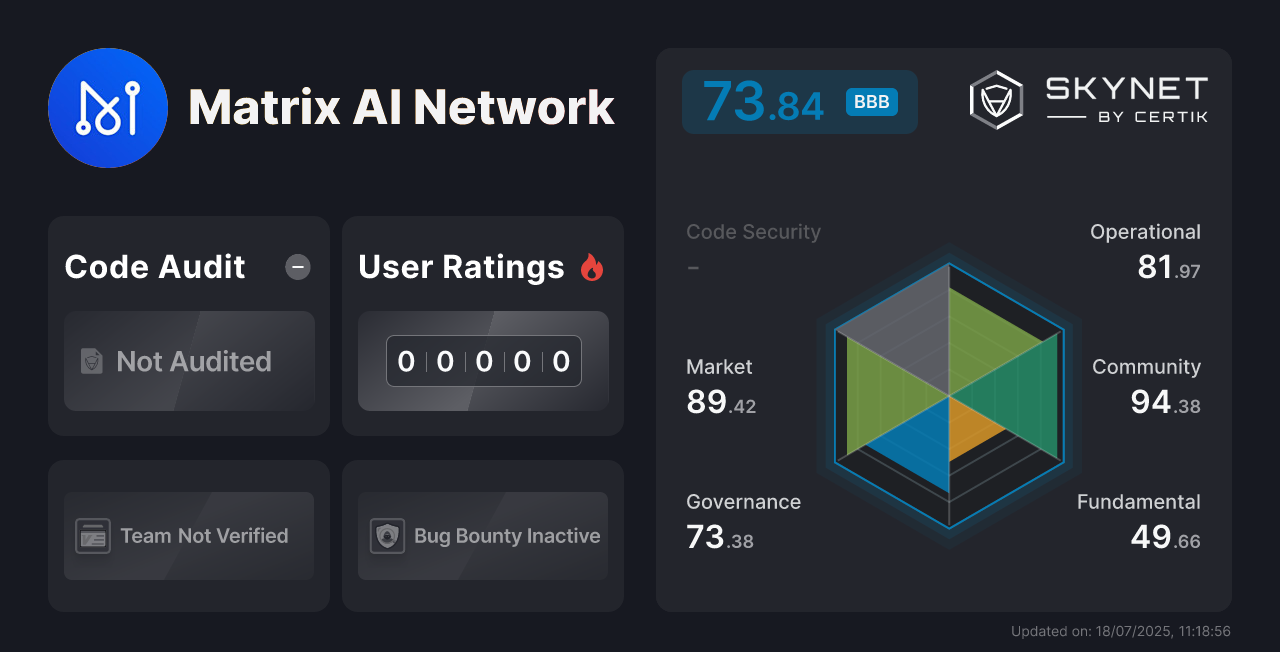Click the Code Audit heading
Screen dimensions: 1280x652
click(x=155, y=267)
